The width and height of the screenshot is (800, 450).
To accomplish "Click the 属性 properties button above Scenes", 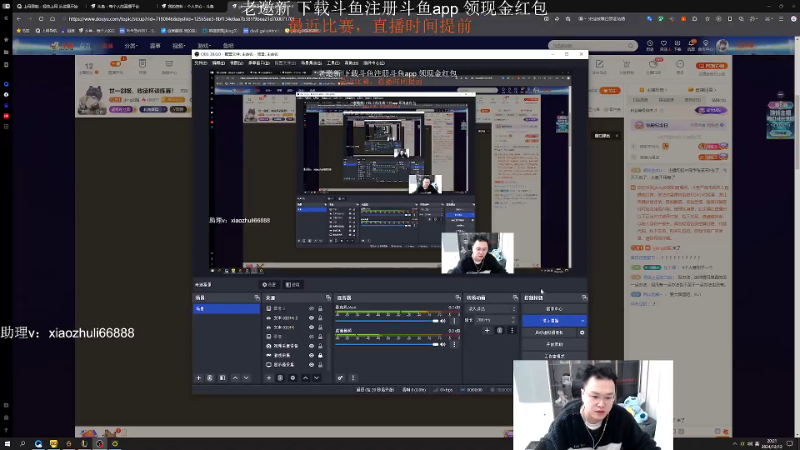I will point(269,285).
